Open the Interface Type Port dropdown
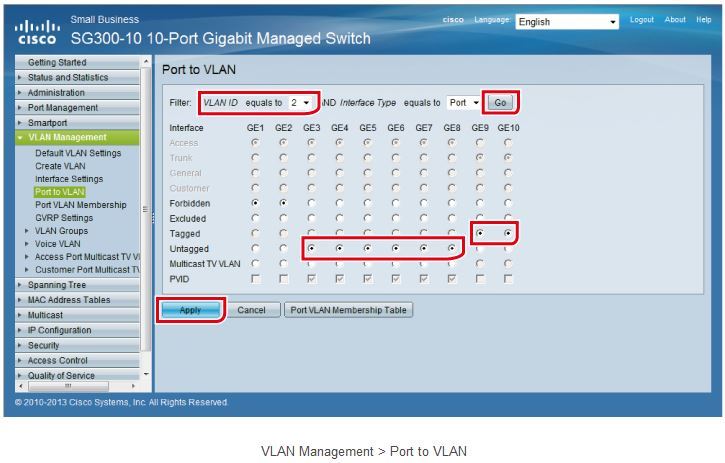The height and width of the screenshot is (463, 725). point(464,103)
